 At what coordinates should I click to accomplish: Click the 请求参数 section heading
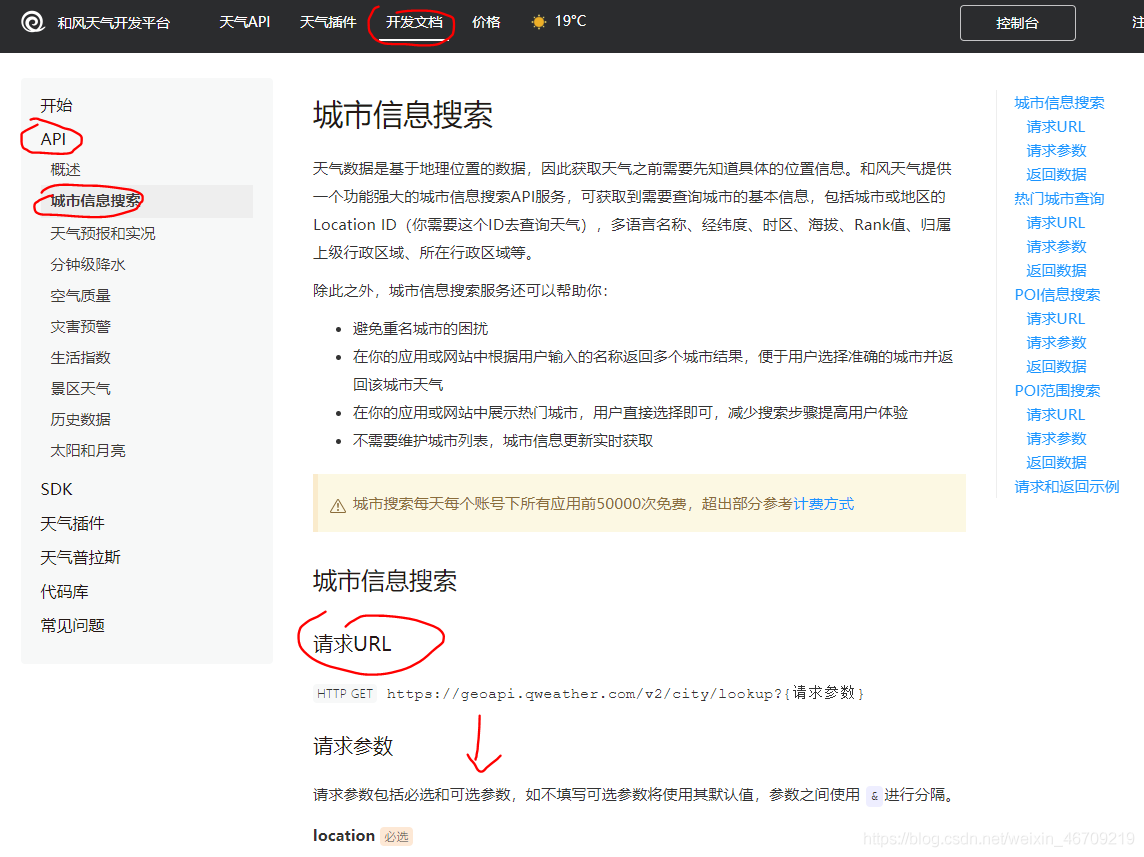(353, 746)
